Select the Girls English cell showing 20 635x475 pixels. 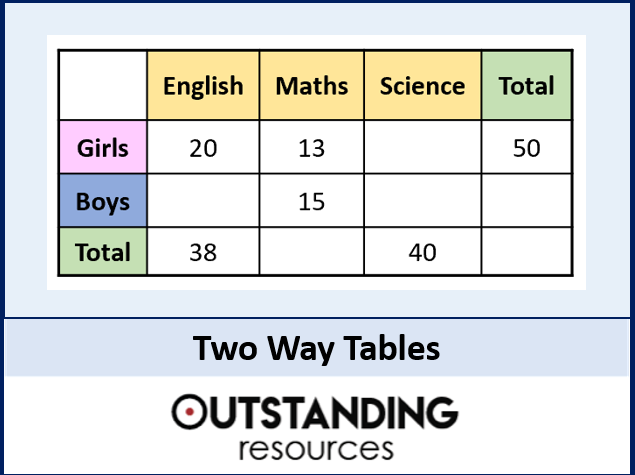pyautogui.click(x=203, y=147)
